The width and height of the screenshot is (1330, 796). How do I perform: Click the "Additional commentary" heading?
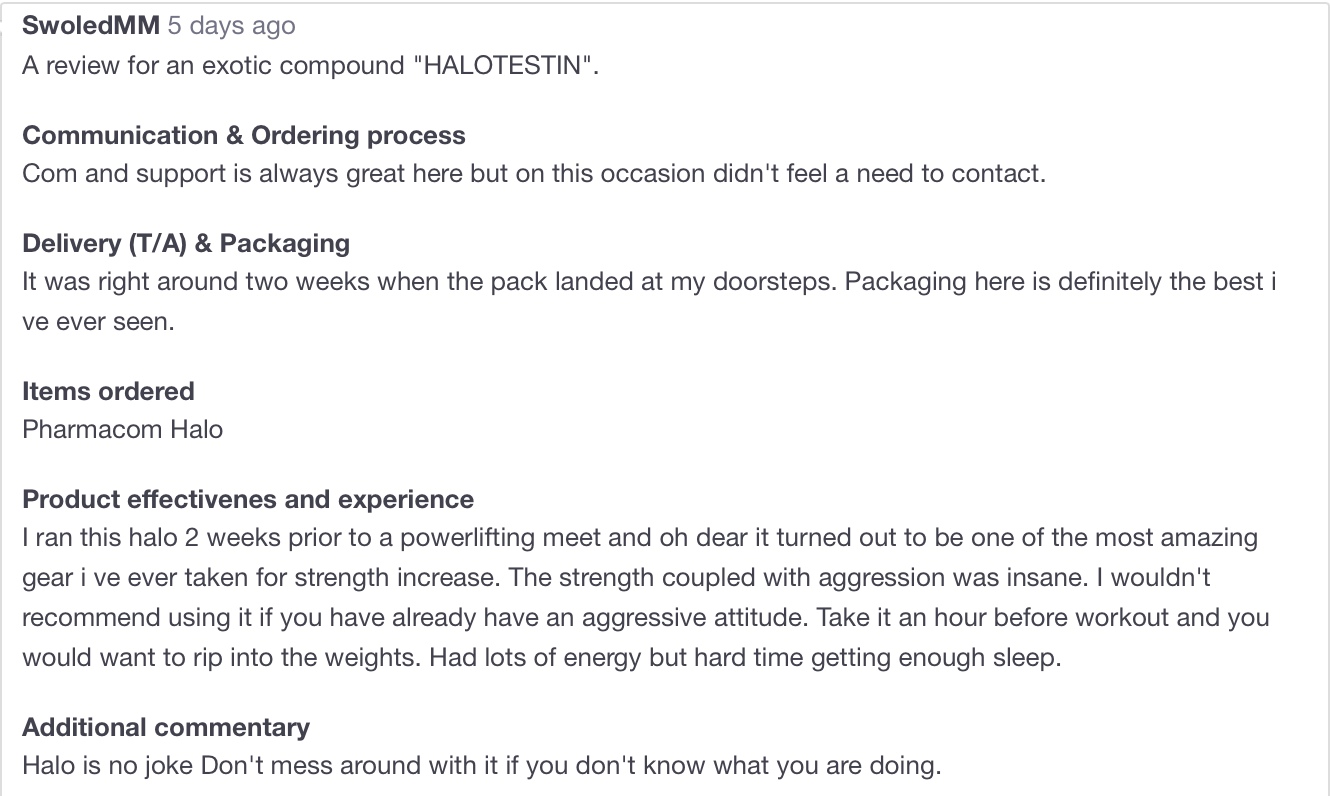tap(166, 727)
